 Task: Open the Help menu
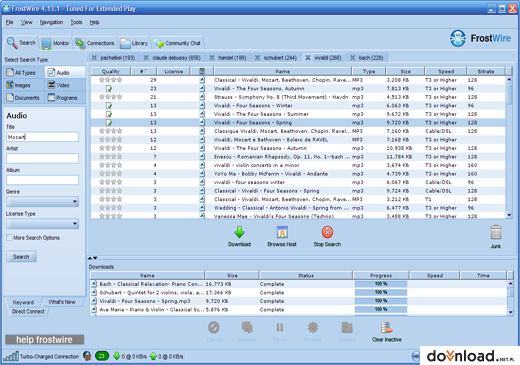(95, 22)
